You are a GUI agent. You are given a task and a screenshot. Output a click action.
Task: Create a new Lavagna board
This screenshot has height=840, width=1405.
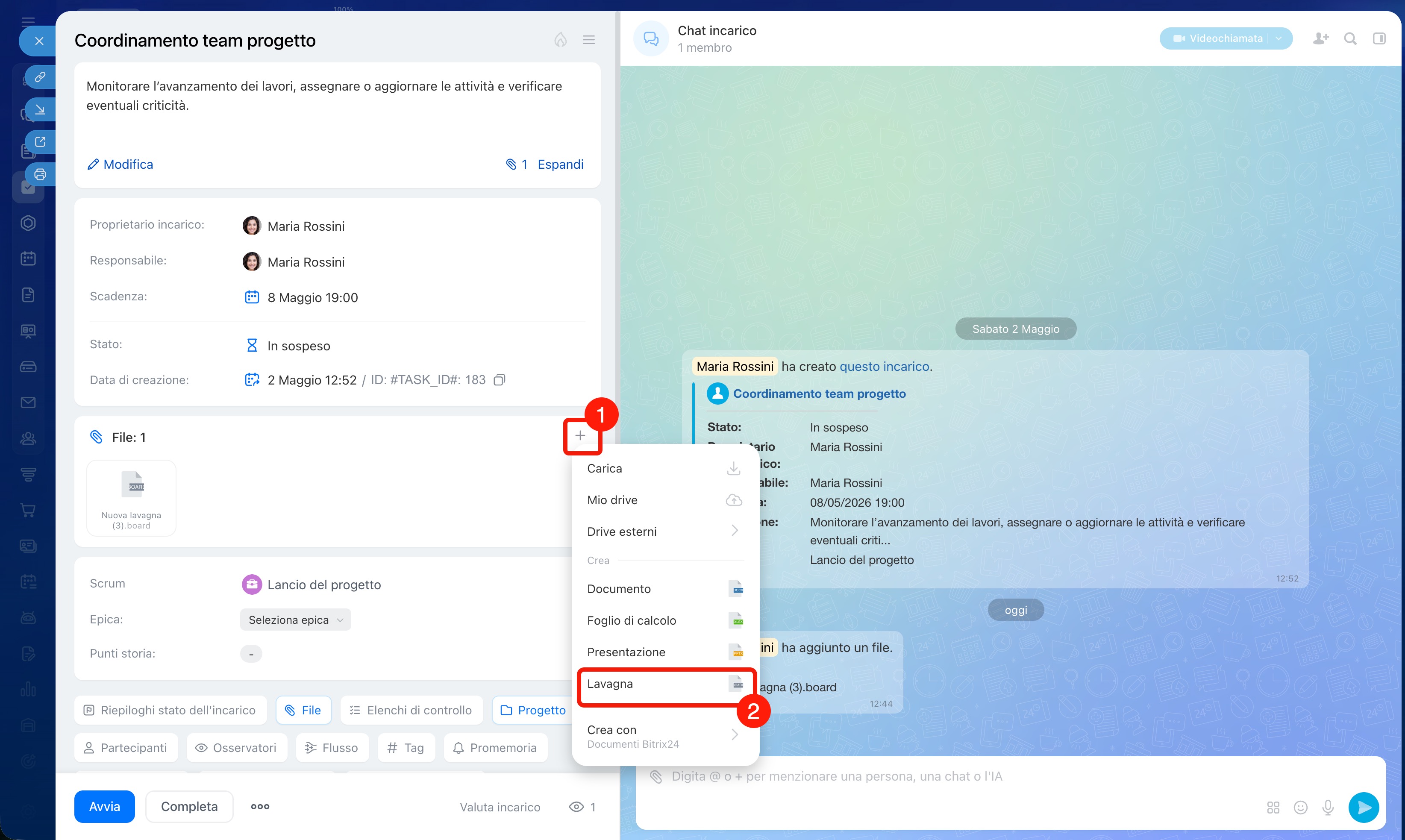click(665, 684)
